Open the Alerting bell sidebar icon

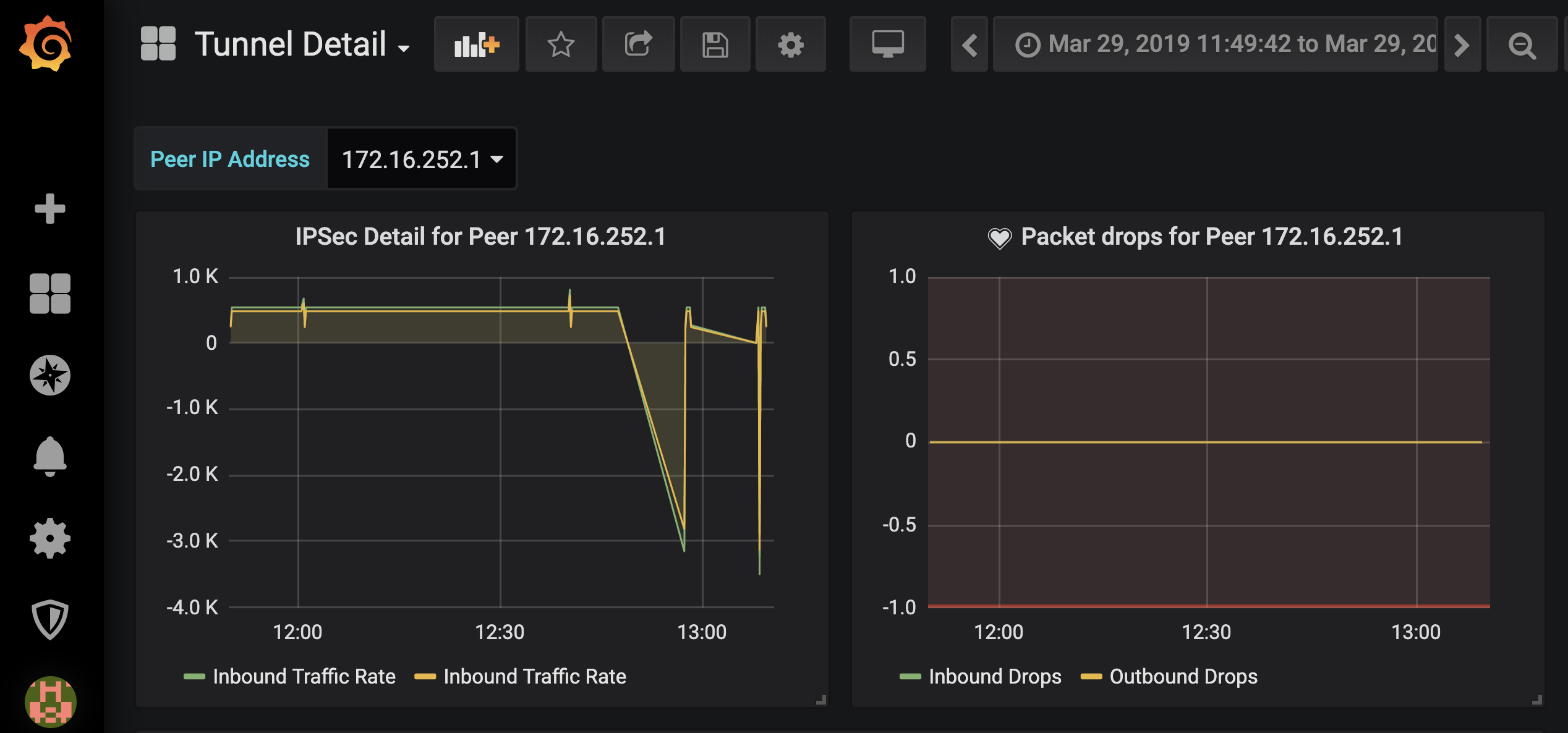click(49, 456)
